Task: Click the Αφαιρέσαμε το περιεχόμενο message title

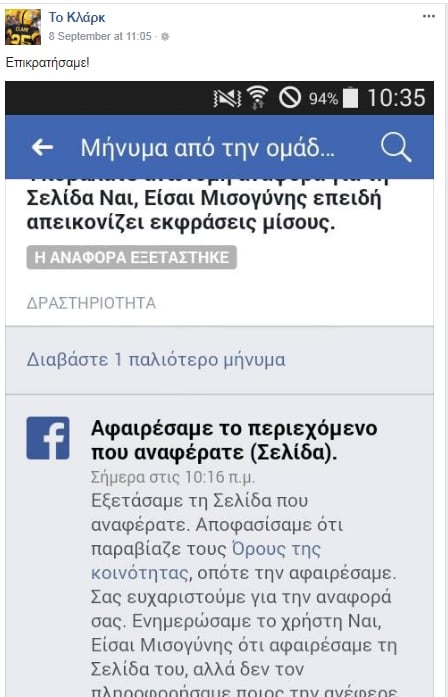Action: click(x=234, y=441)
